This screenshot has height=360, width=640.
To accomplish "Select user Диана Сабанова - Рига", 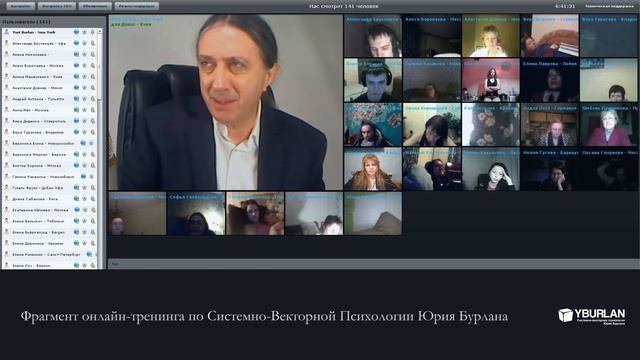I will (x=34, y=199).
